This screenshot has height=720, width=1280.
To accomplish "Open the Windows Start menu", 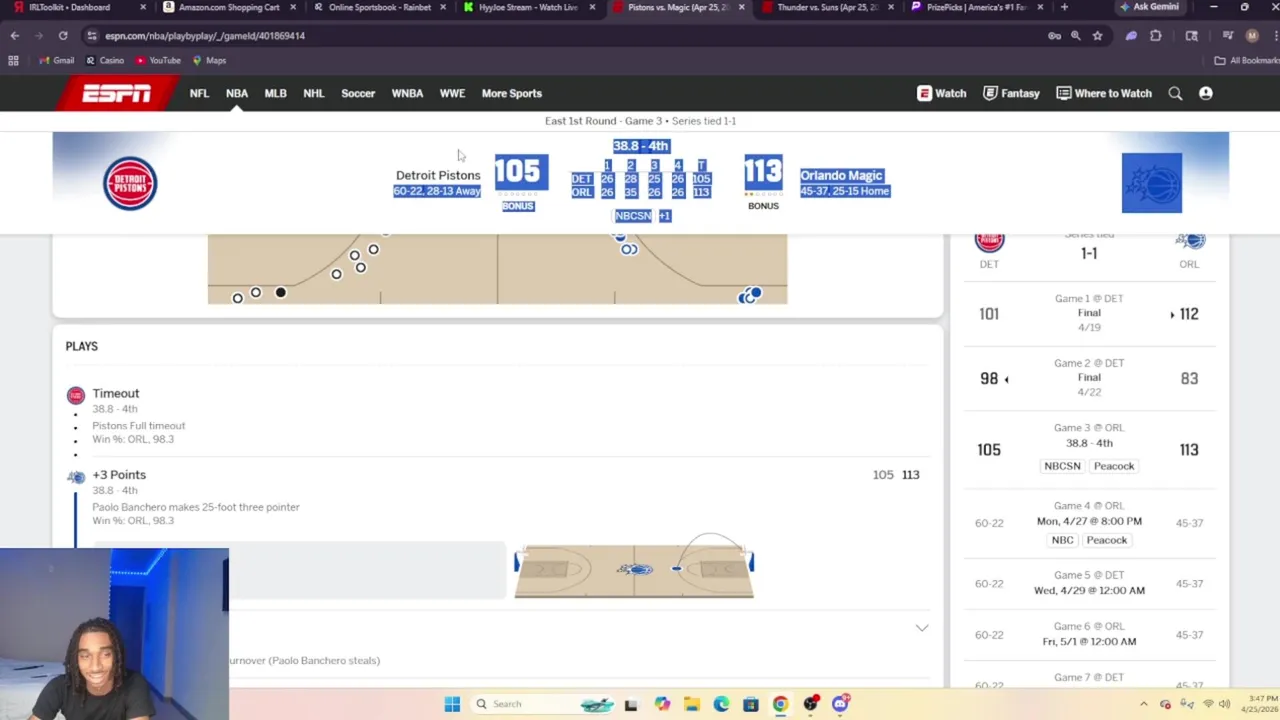I will (452, 704).
